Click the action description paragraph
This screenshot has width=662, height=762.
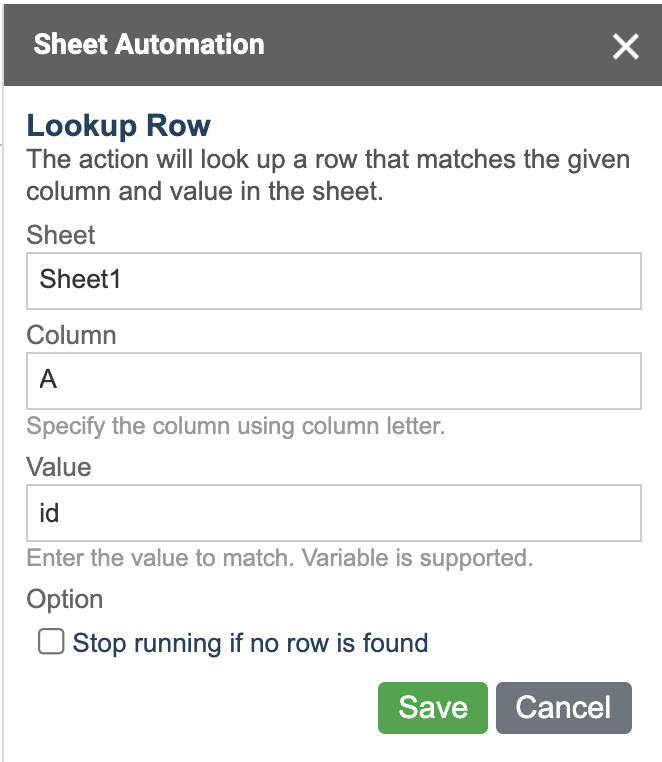[328, 175]
